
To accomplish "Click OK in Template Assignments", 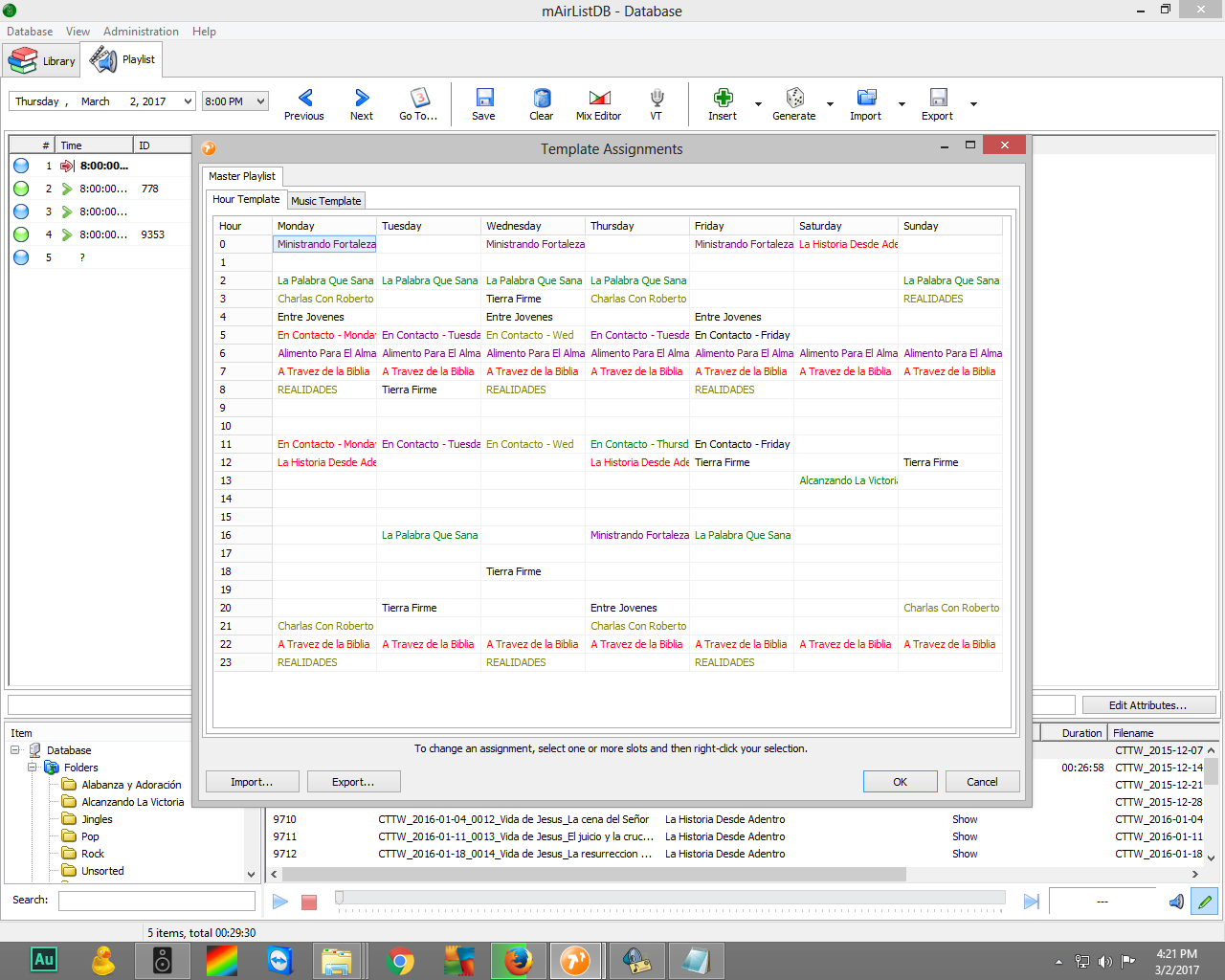I will pos(901,782).
